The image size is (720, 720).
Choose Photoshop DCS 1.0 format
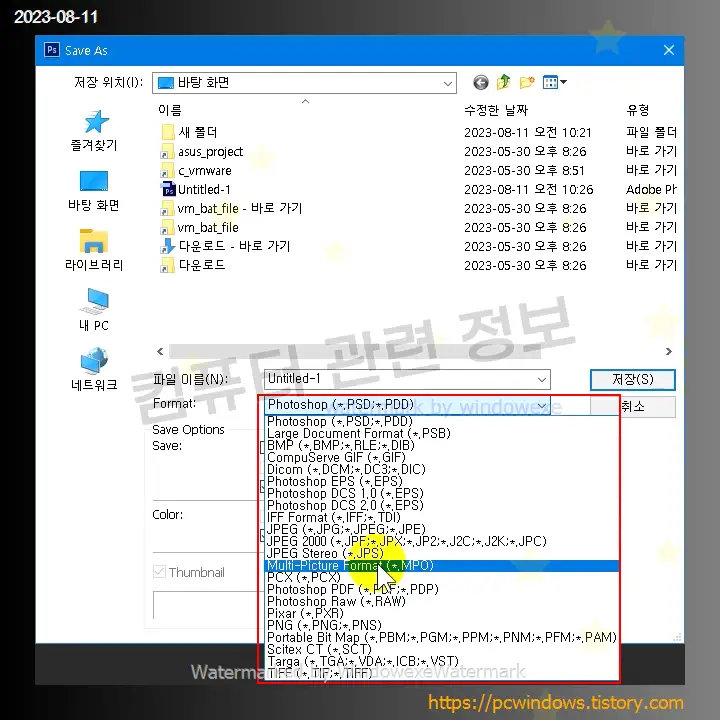[x=442, y=493]
